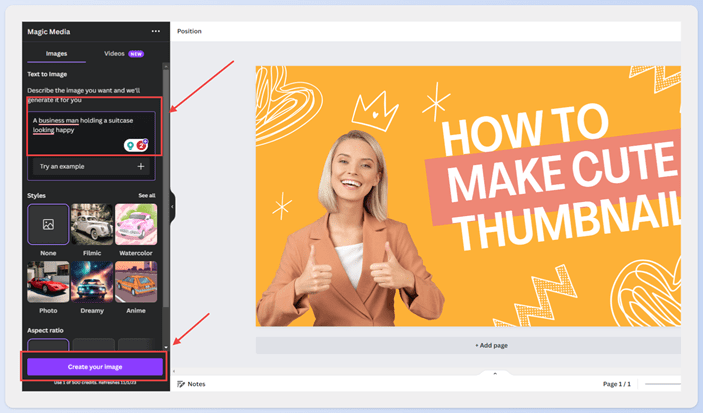Screen dimensions: 703x413
Task: Click the Aspect ratio label
Action: (x=45, y=330)
